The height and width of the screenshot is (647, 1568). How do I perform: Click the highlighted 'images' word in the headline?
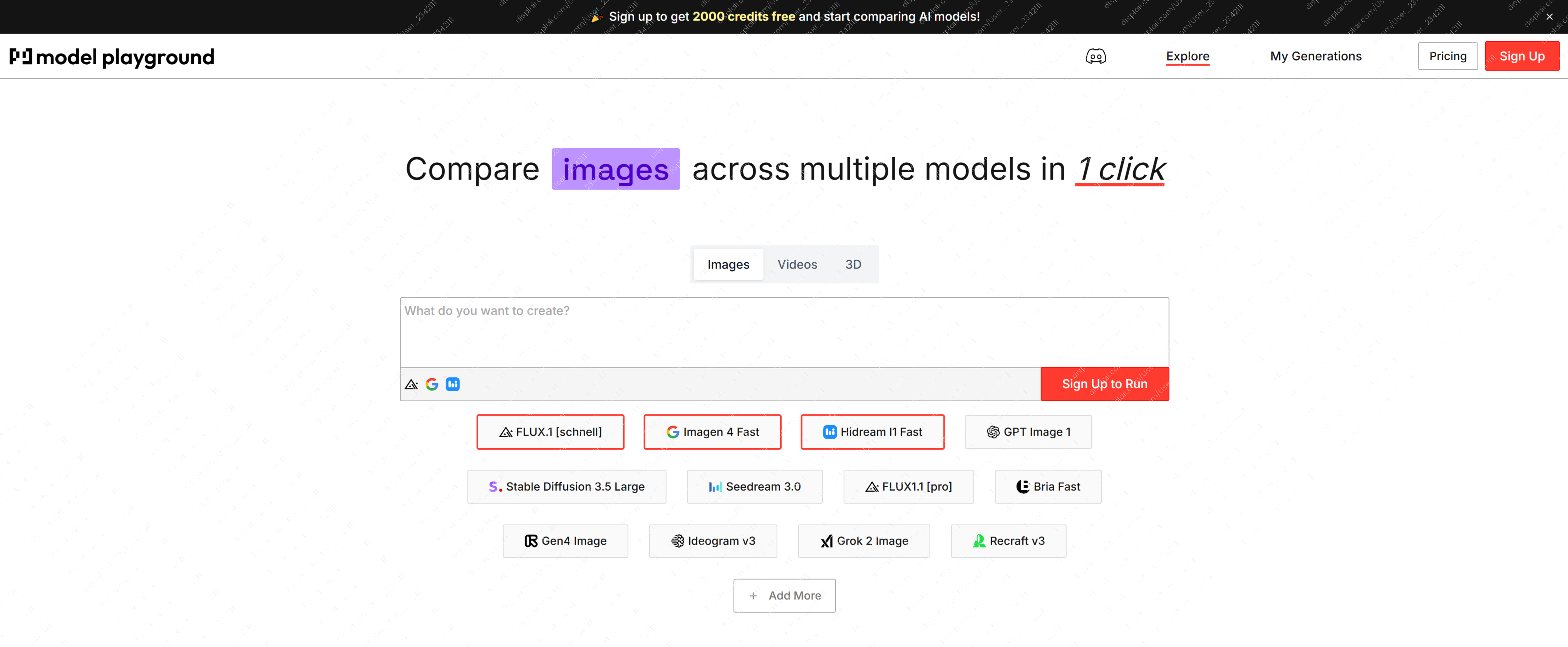pyautogui.click(x=615, y=169)
